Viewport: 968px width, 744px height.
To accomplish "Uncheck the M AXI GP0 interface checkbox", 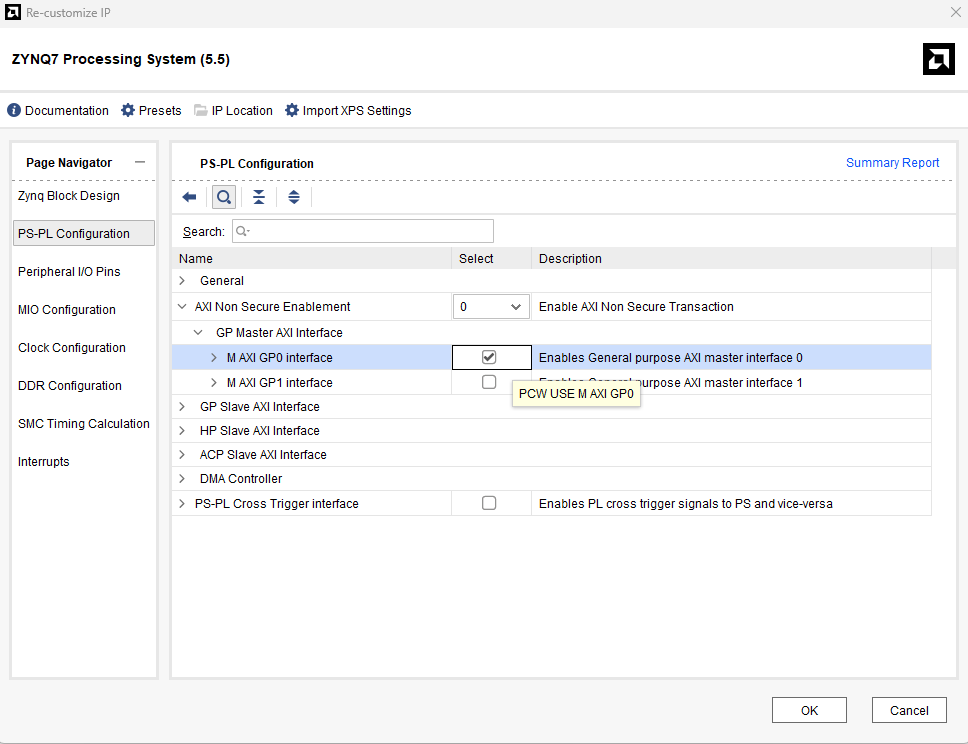I will pos(489,357).
